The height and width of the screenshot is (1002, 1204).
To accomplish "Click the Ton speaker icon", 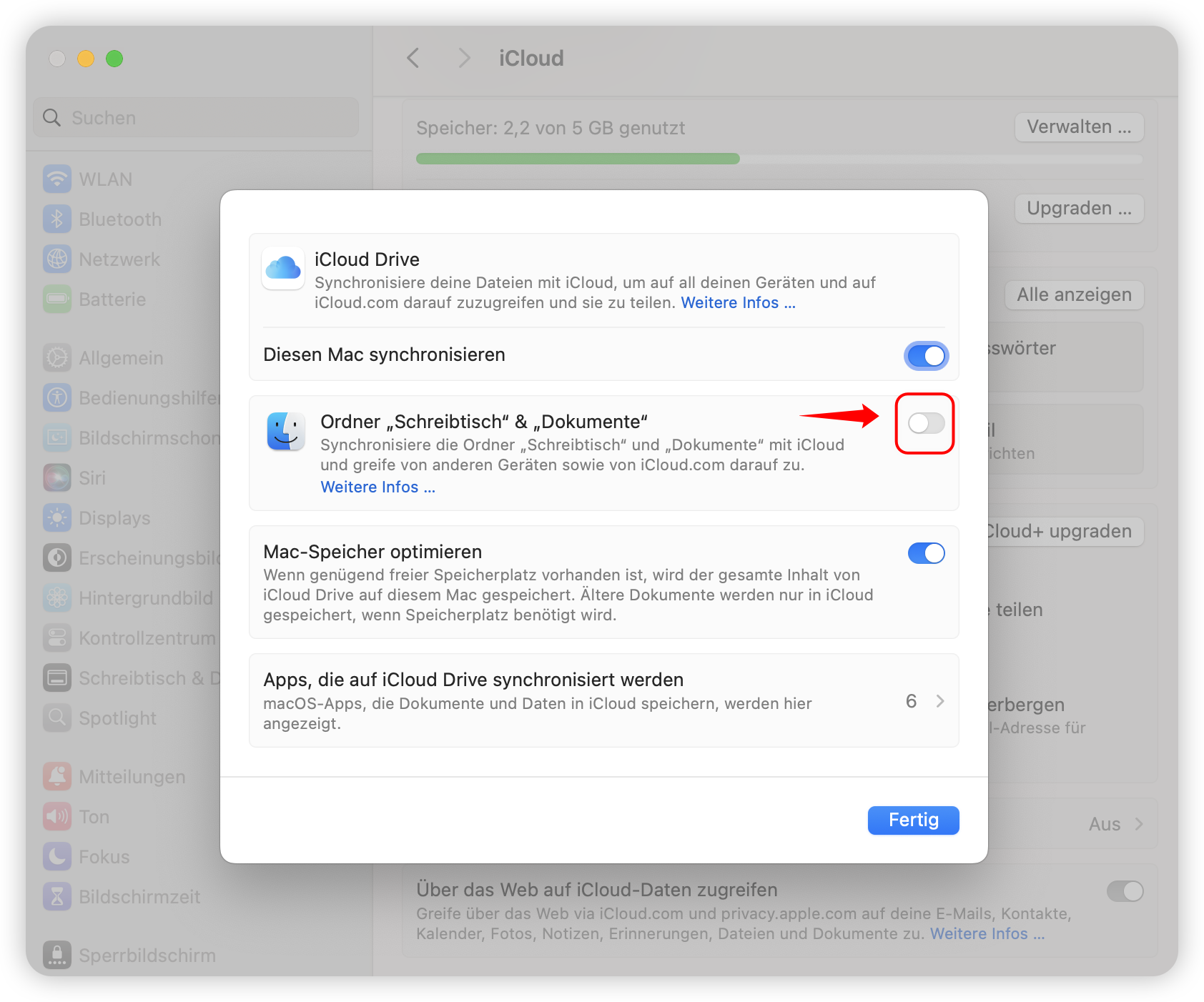I will [57, 816].
